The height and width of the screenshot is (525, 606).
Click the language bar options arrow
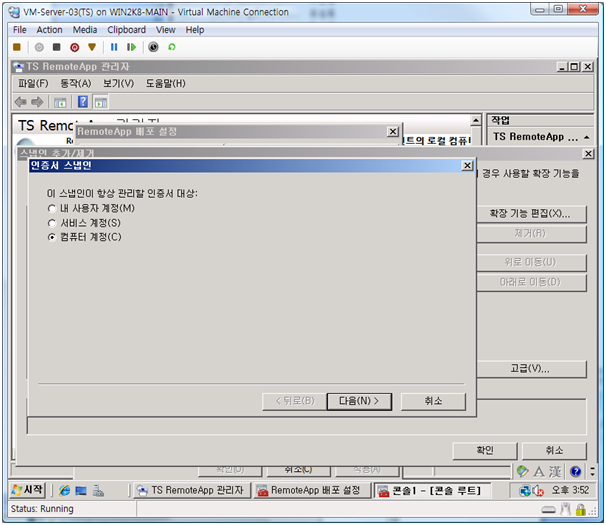point(592,472)
